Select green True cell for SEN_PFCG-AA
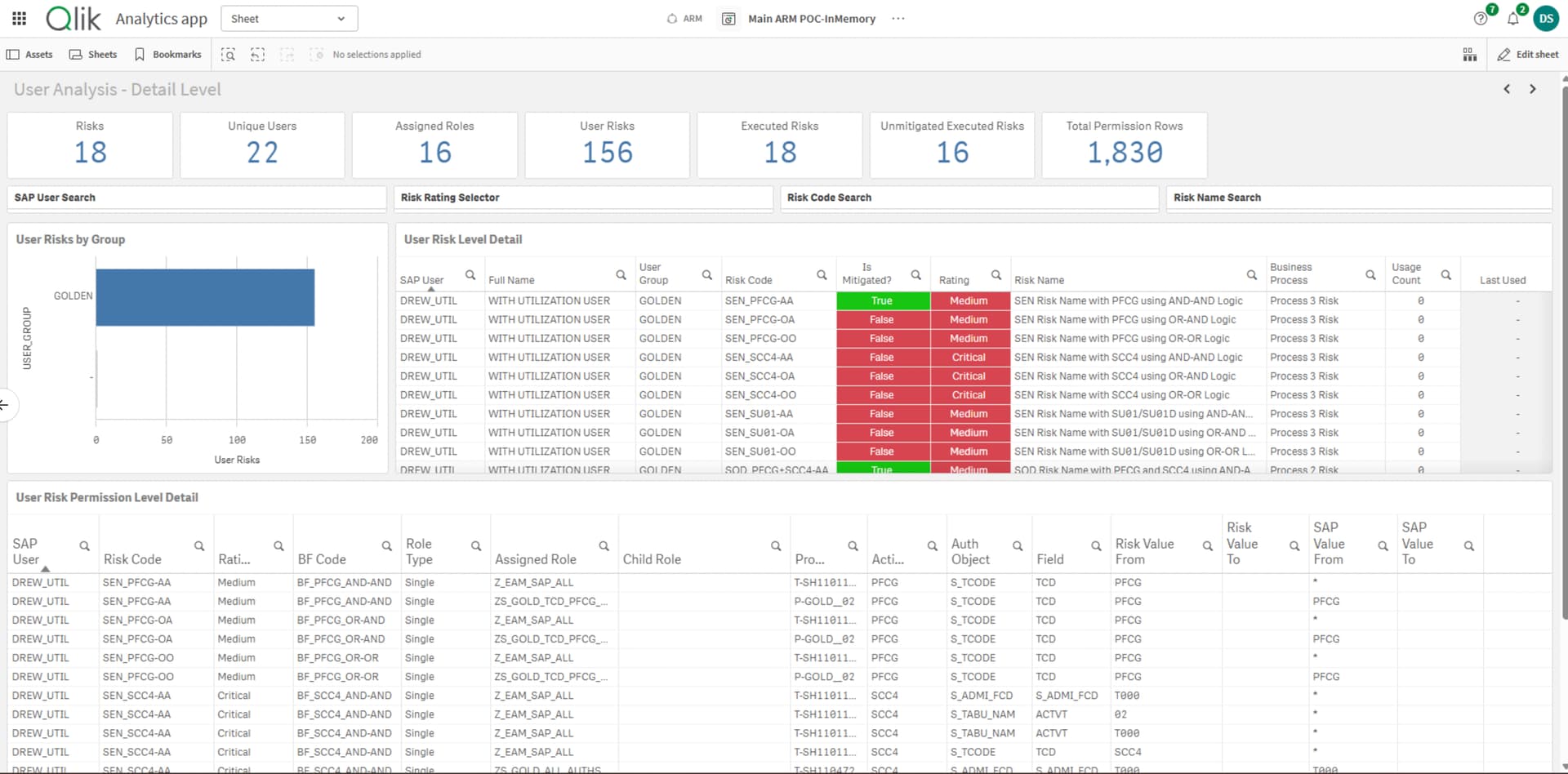This screenshot has height=774, width=1568. 883,300
